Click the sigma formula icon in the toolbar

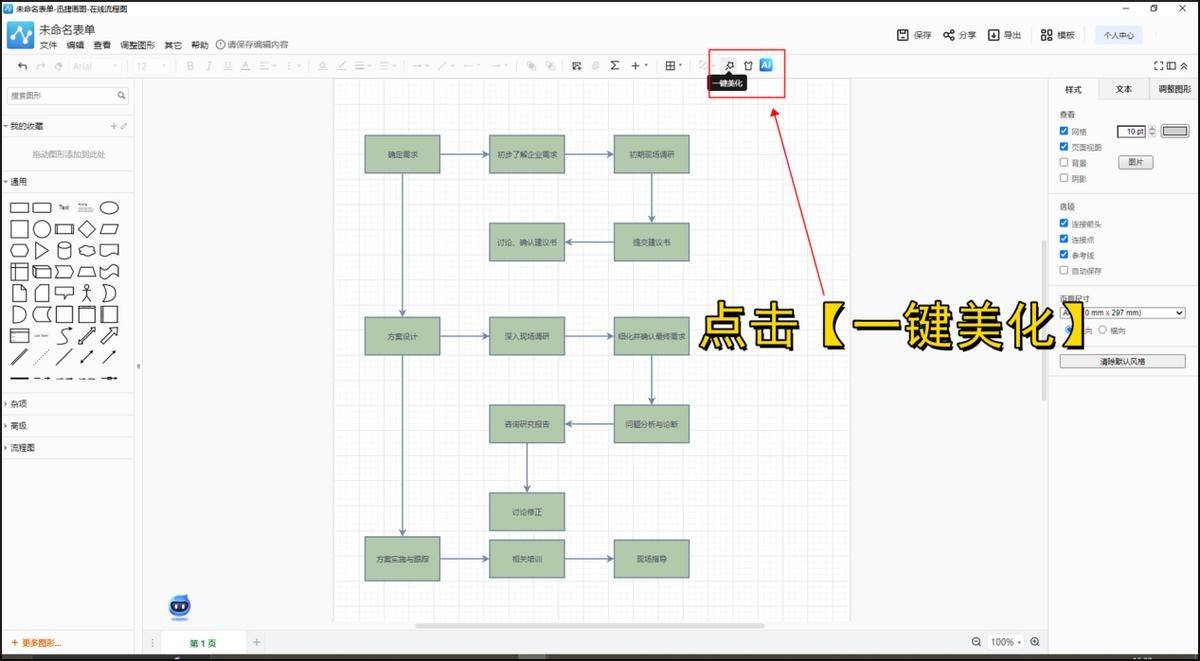[615, 66]
